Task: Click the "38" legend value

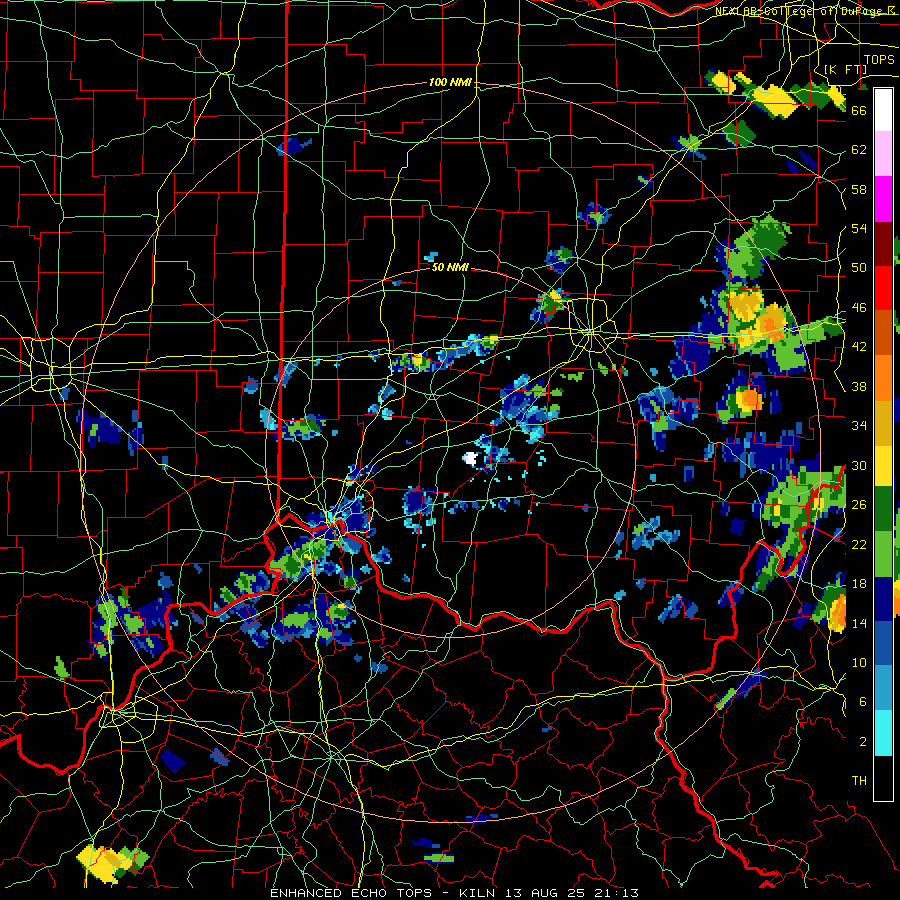Action: click(x=859, y=387)
